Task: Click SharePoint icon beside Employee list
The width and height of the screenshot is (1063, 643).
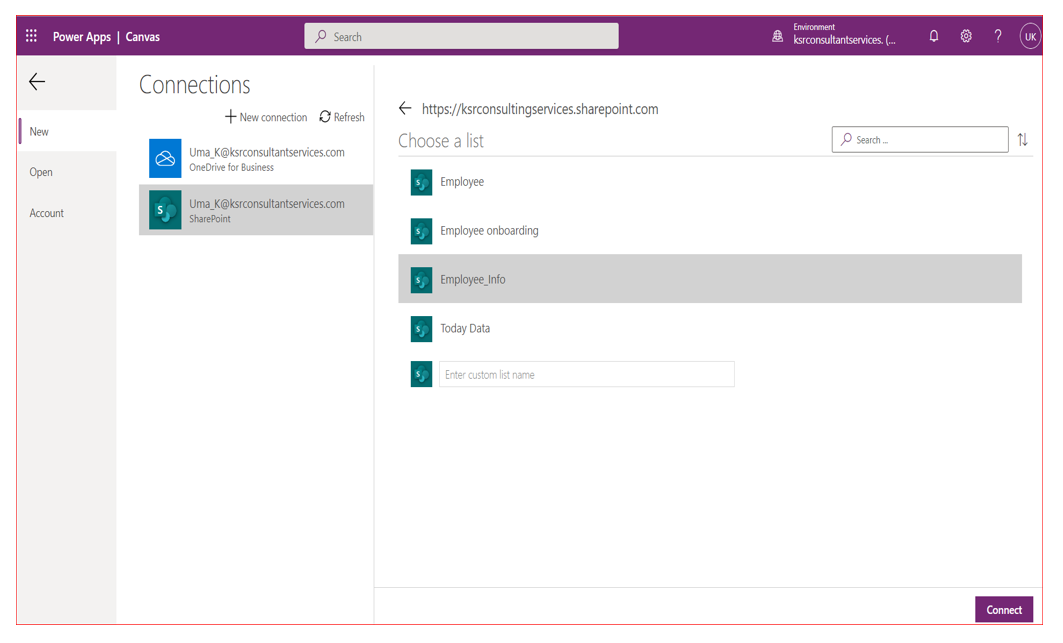Action: click(x=421, y=182)
